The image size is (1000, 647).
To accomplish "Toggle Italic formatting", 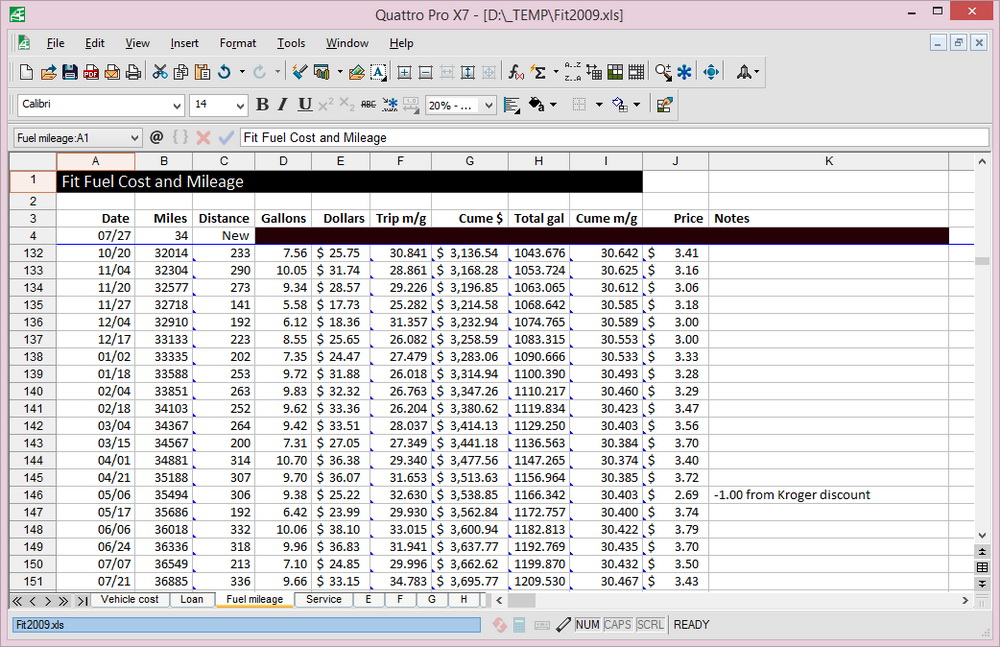I will pos(283,105).
